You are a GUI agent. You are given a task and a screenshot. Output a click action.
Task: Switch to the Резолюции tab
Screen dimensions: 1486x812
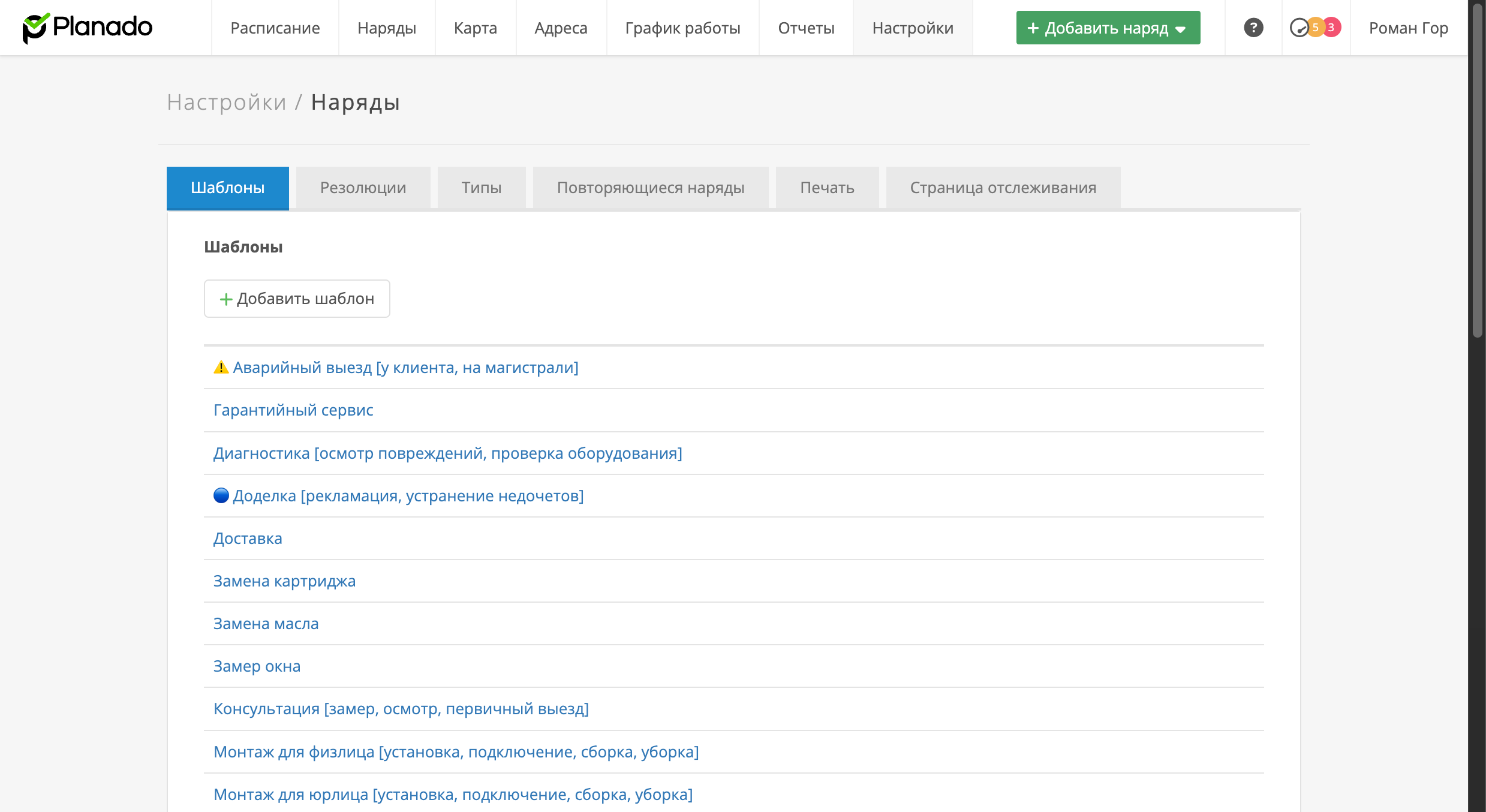[x=363, y=188]
